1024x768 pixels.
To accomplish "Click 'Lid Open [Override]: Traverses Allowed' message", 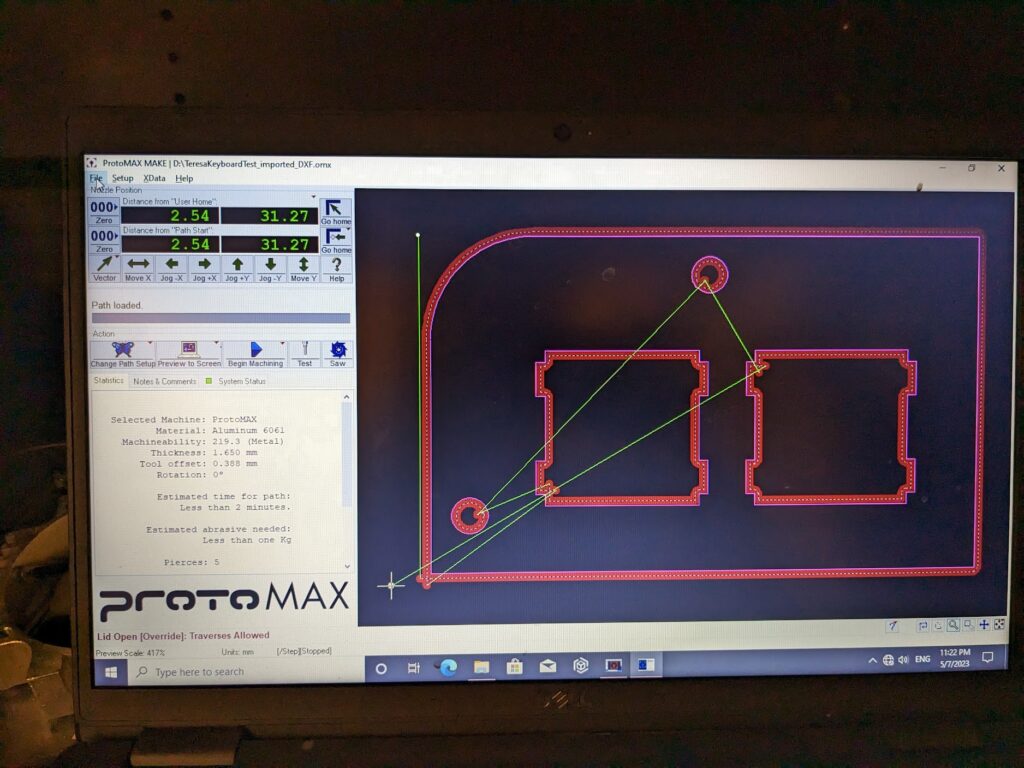I will [x=183, y=635].
